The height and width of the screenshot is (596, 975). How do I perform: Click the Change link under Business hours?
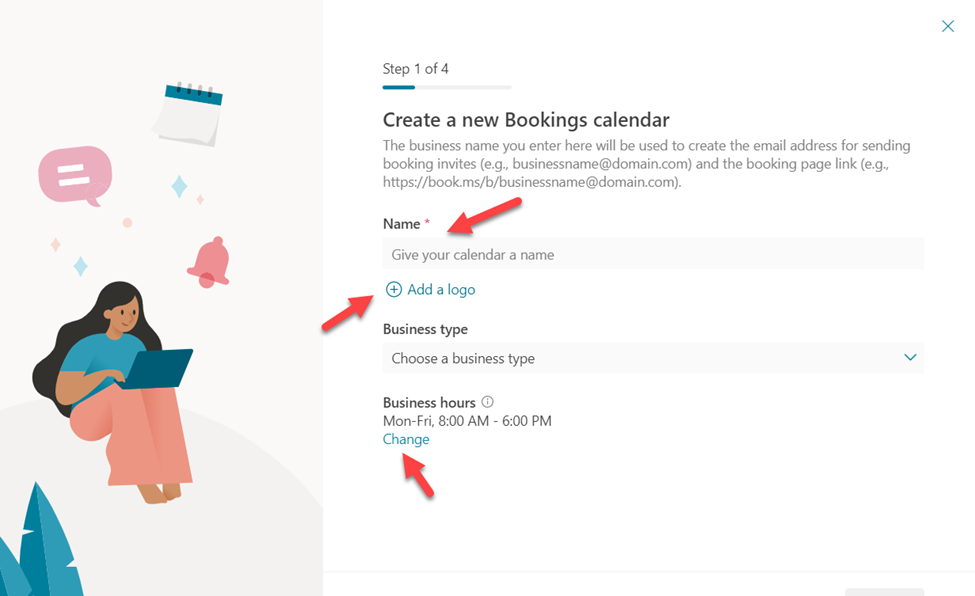pos(406,439)
